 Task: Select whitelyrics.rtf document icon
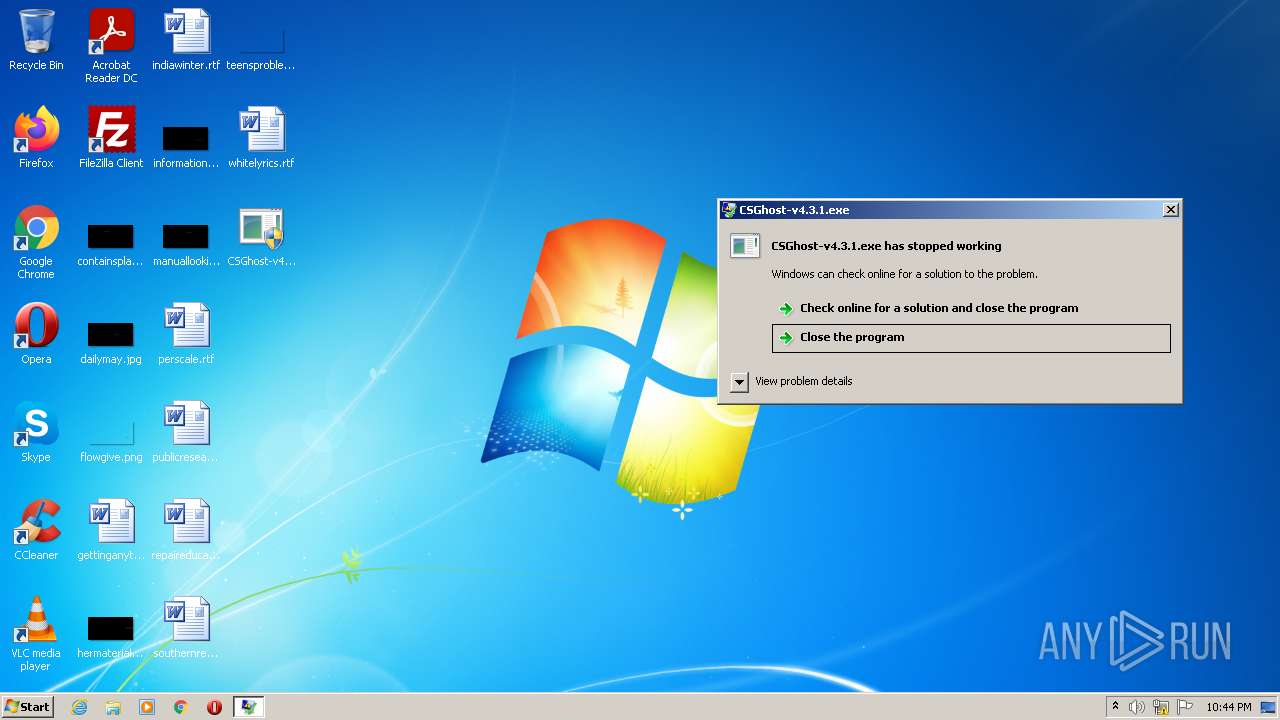point(261,138)
